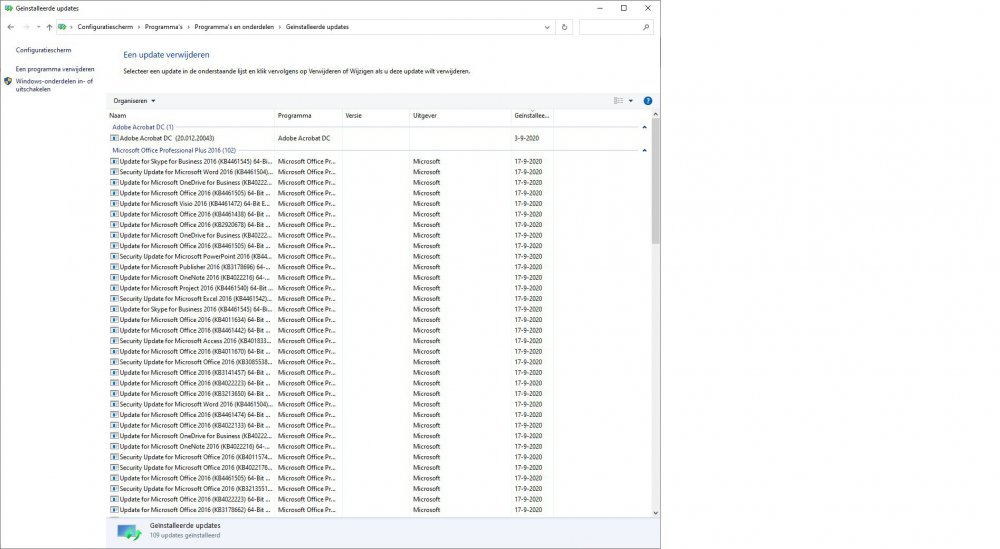This screenshot has height=549, width=1000.
Task: Click the blue help question mark icon
Action: pyautogui.click(x=648, y=101)
